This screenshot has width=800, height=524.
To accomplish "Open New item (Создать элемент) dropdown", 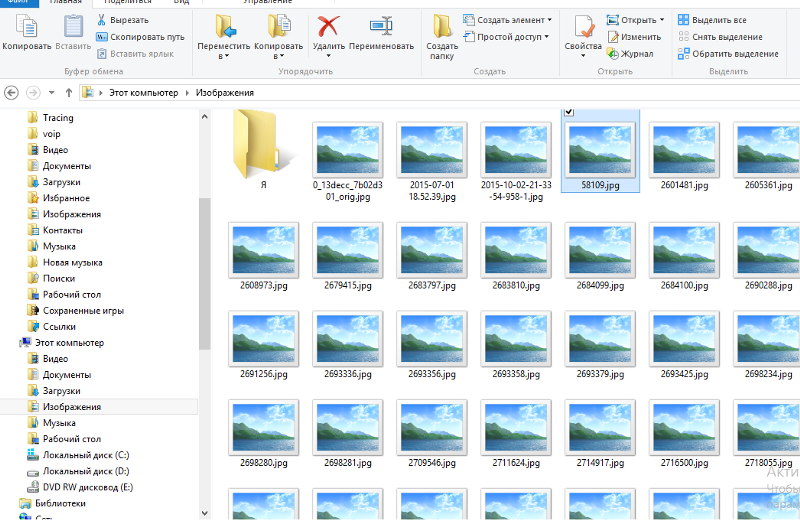I will 507,20.
